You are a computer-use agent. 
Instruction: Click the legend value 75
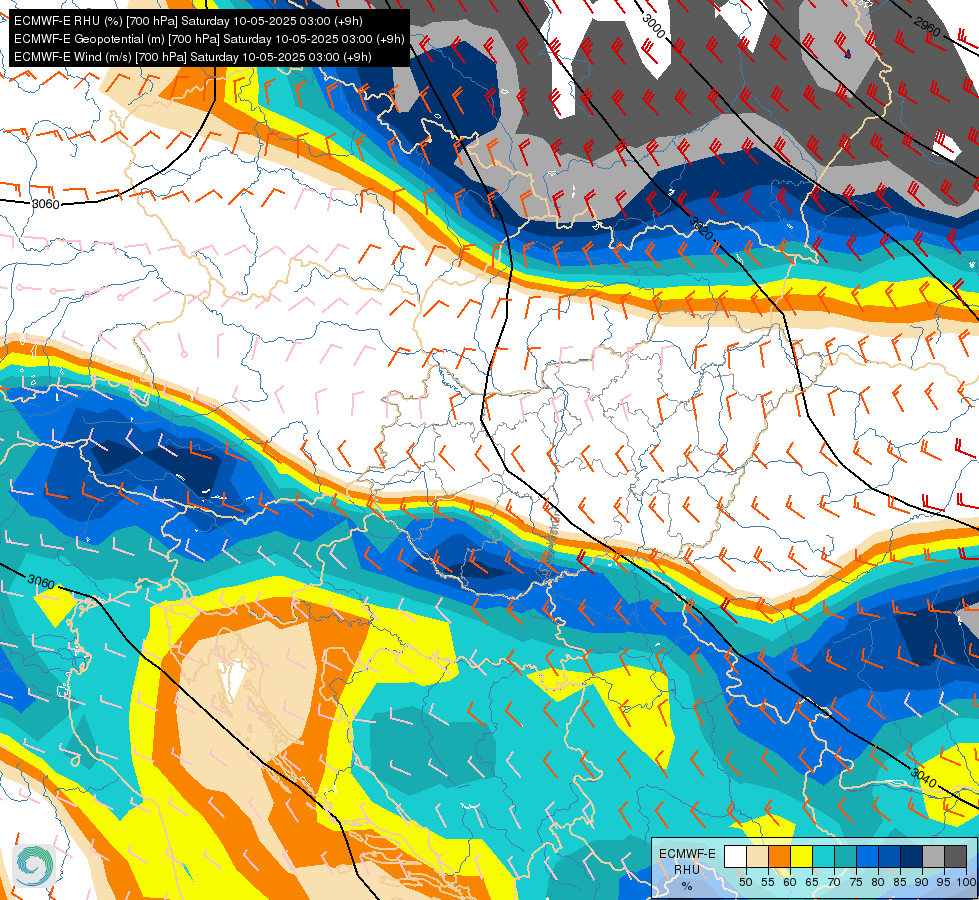(856, 882)
